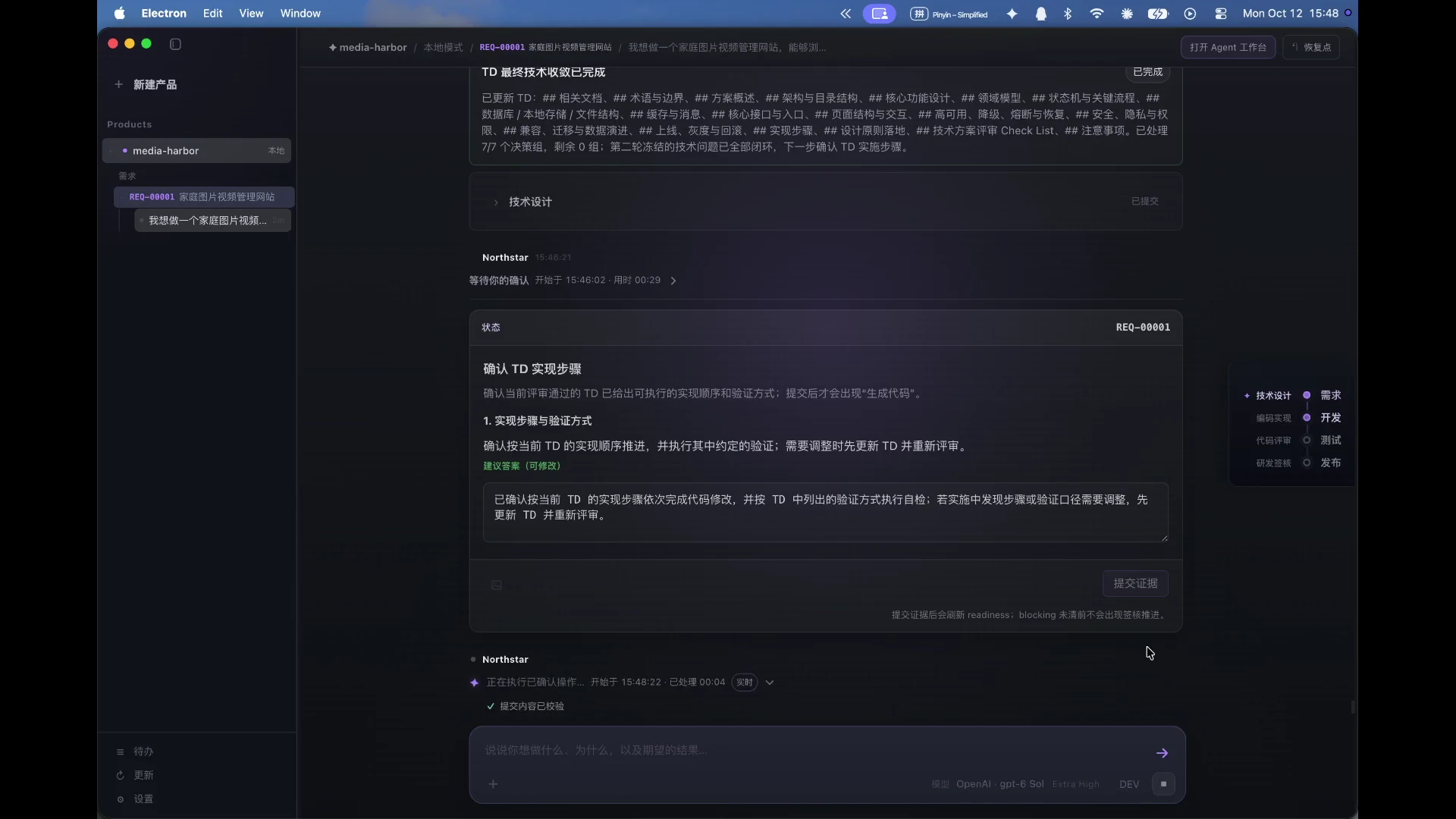Click the 恢复点 button

[1311, 47]
